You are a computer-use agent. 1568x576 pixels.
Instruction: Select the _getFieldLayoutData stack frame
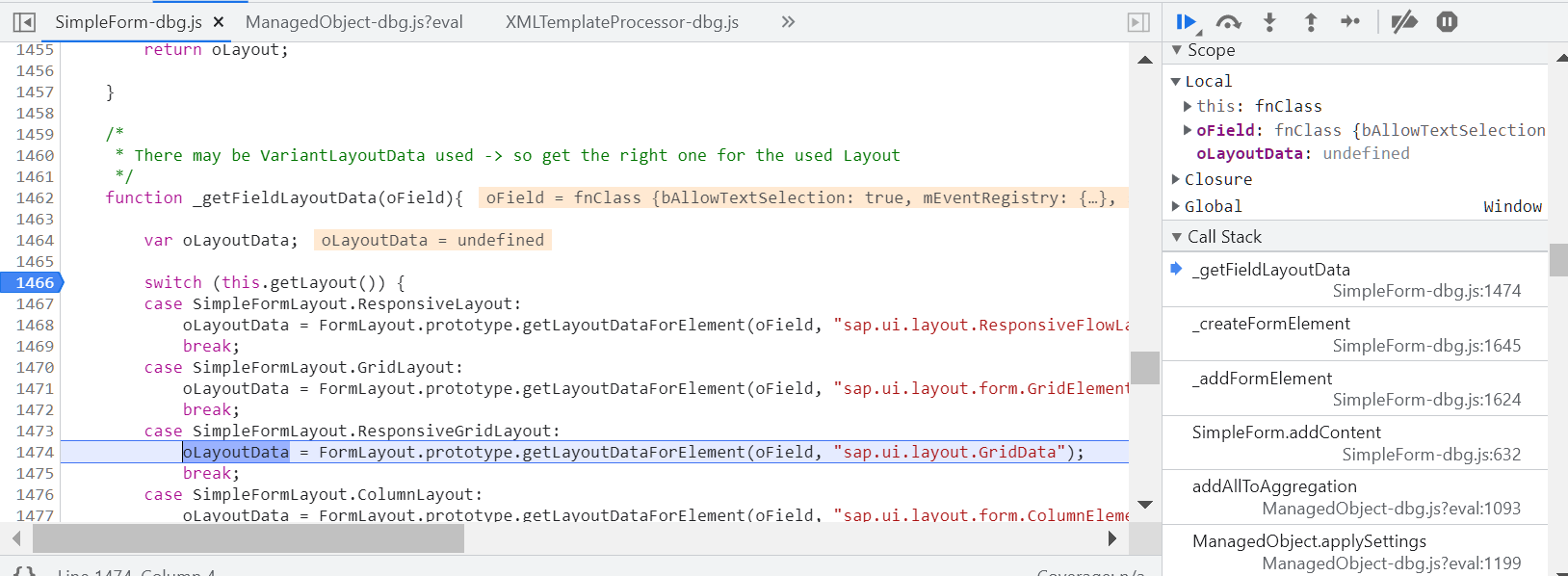pyautogui.click(x=1355, y=280)
